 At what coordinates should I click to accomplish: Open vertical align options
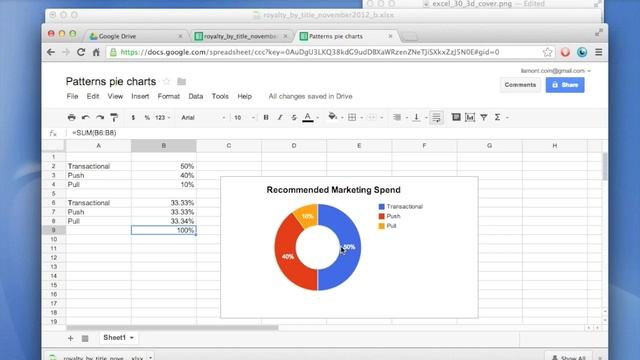coord(416,118)
